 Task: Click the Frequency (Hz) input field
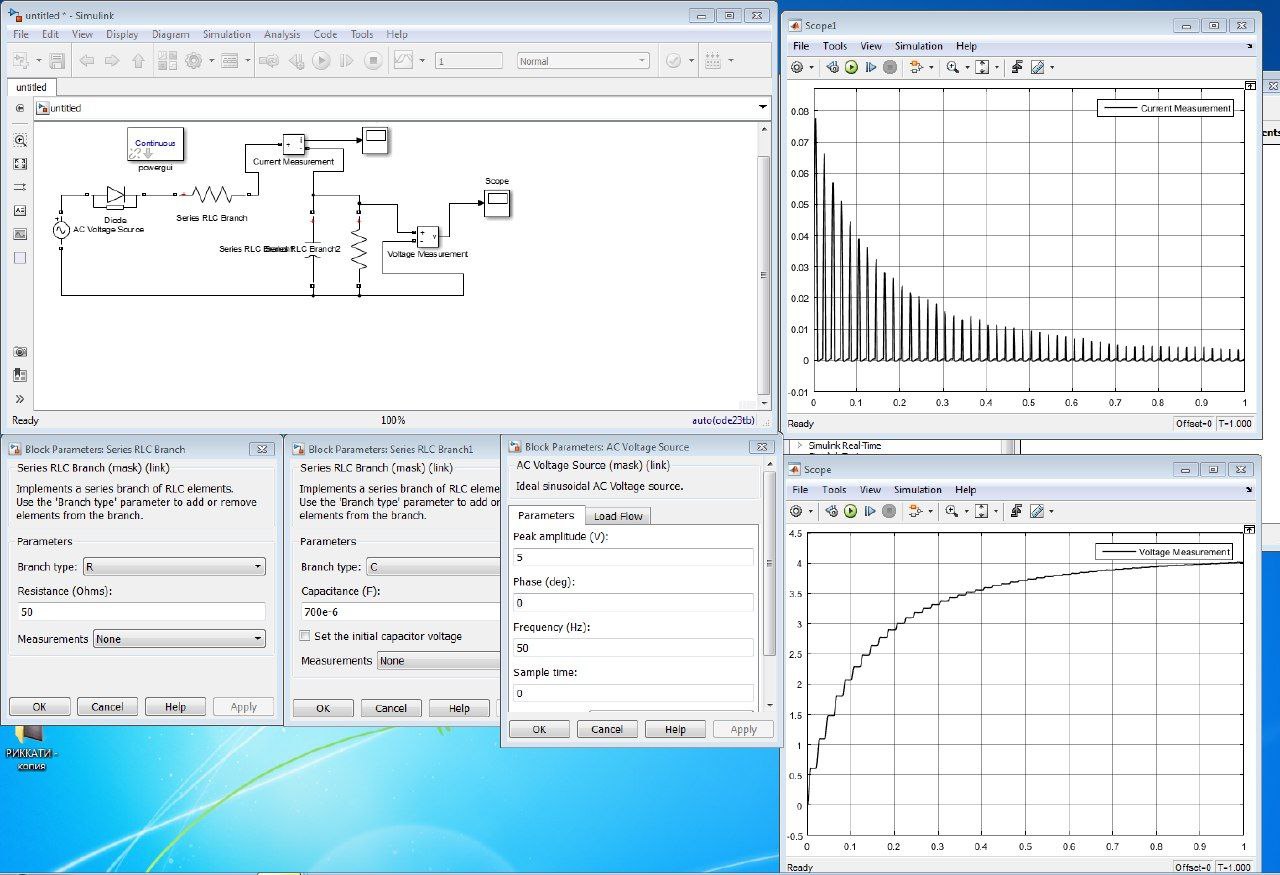pyautogui.click(x=633, y=647)
